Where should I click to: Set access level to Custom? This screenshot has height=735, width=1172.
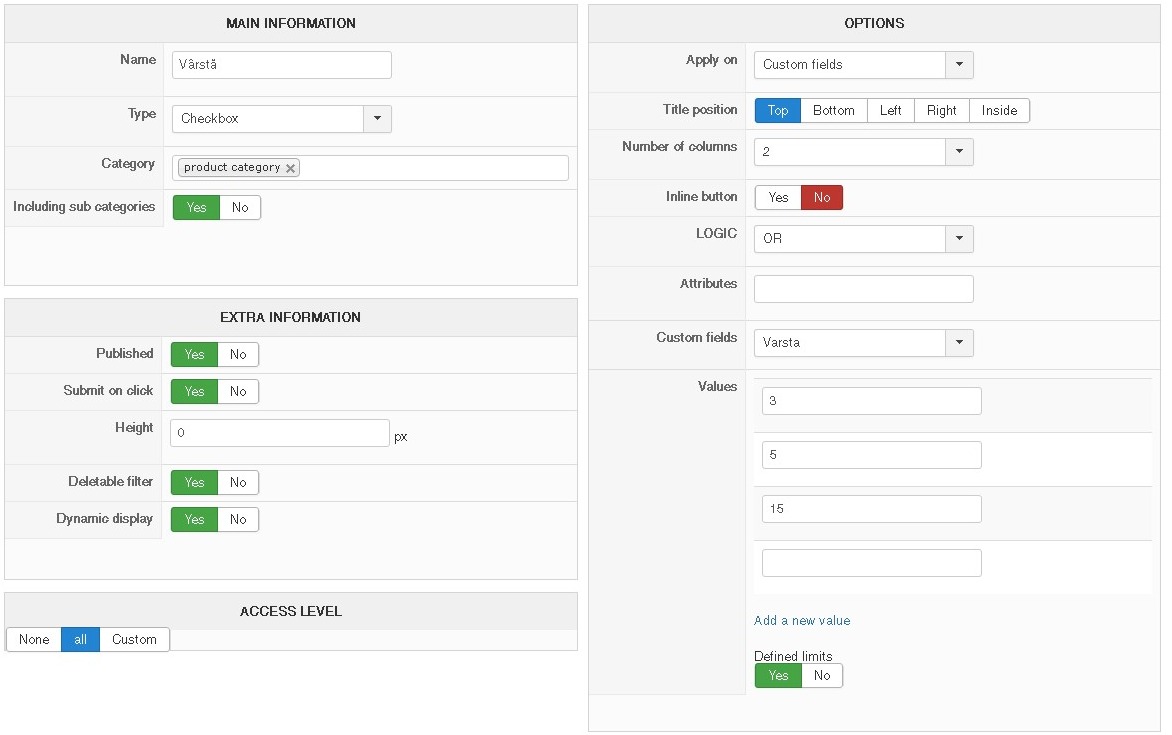pyautogui.click(x=134, y=639)
